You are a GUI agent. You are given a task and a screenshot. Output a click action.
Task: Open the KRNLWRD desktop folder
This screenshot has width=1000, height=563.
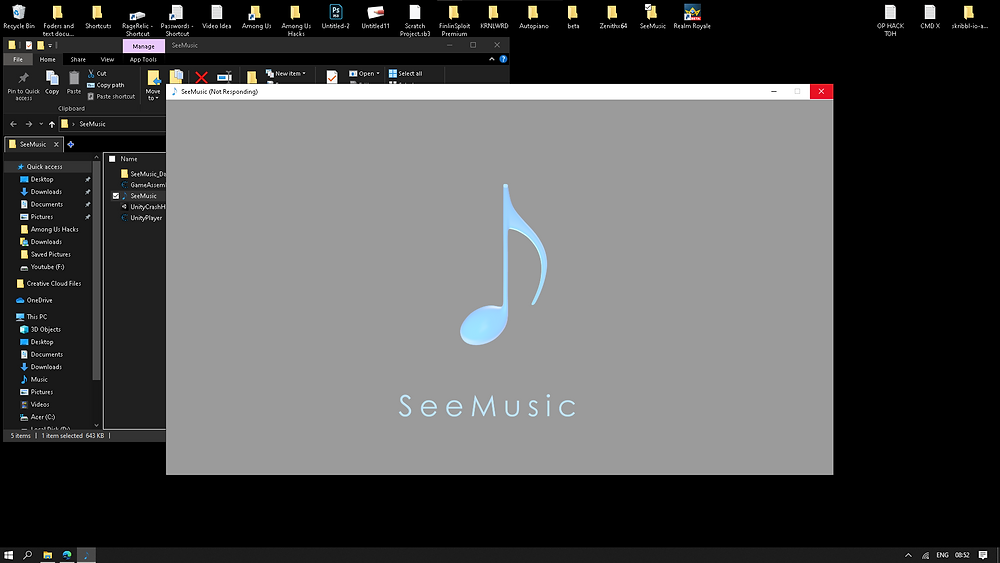point(494,17)
